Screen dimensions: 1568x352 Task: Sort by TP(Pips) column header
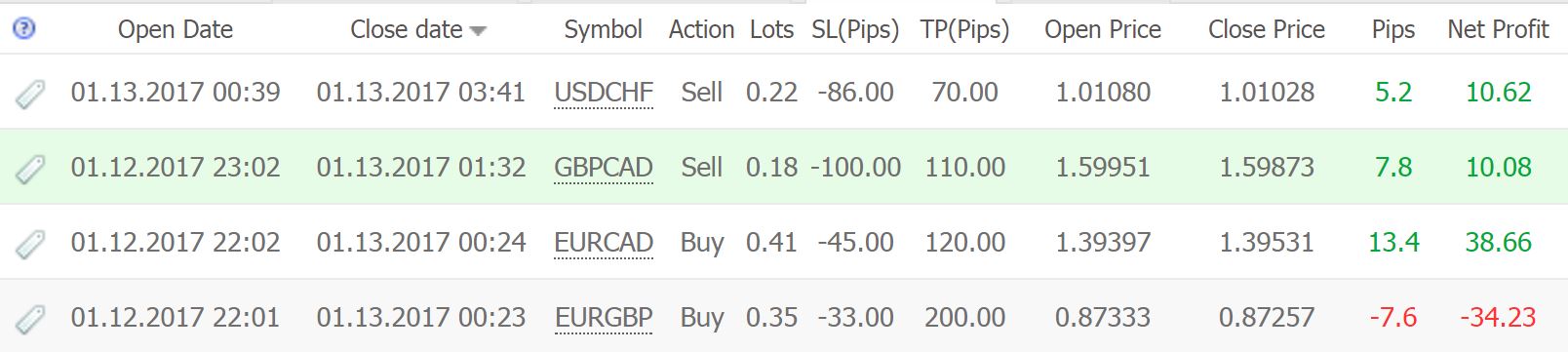964,30
